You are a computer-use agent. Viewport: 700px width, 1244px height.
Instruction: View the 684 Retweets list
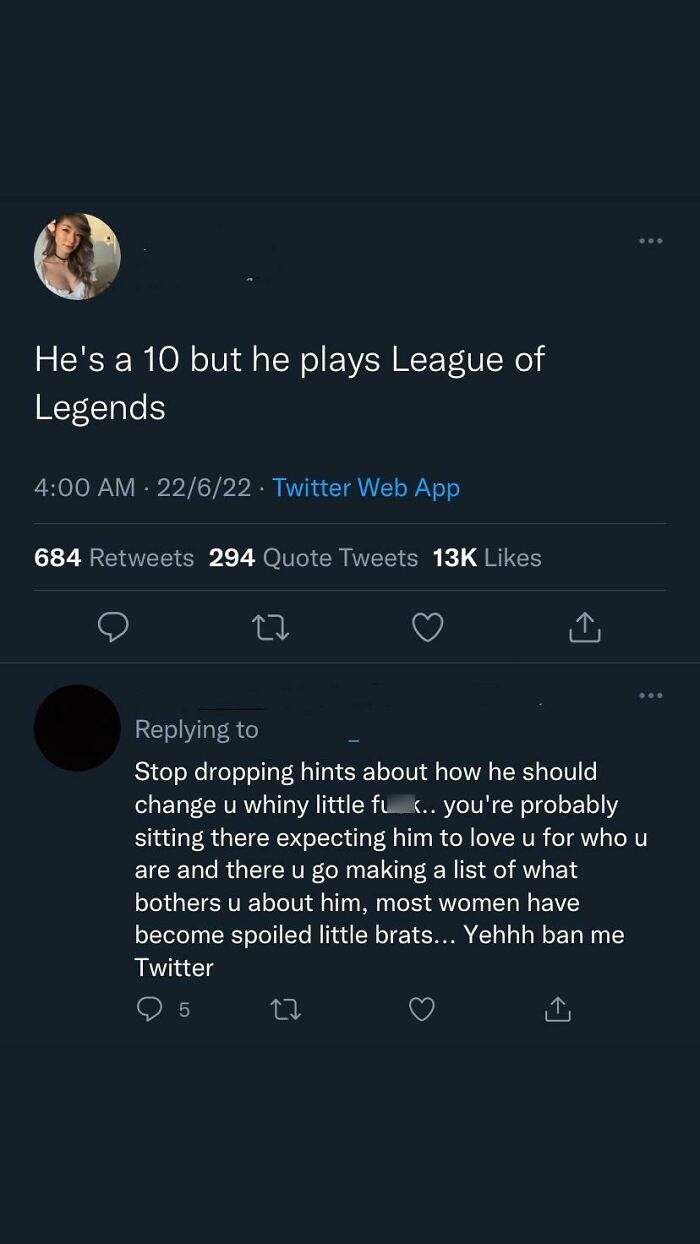point(114,558)
